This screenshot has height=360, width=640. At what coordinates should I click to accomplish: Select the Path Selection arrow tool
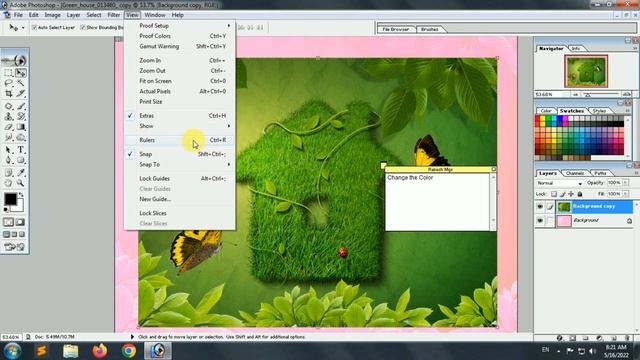click(8, 150)
